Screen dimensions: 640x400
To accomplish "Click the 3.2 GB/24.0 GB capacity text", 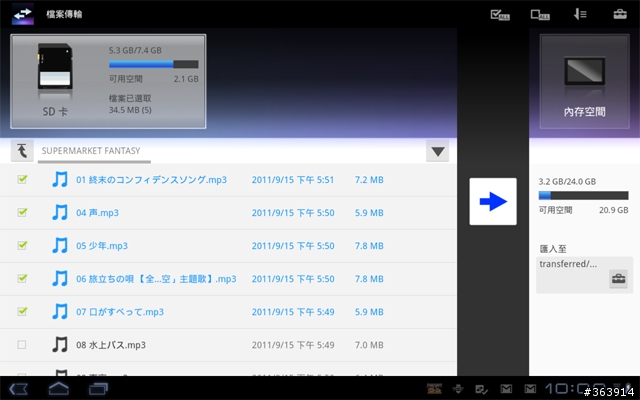I will tap(567, 181).
